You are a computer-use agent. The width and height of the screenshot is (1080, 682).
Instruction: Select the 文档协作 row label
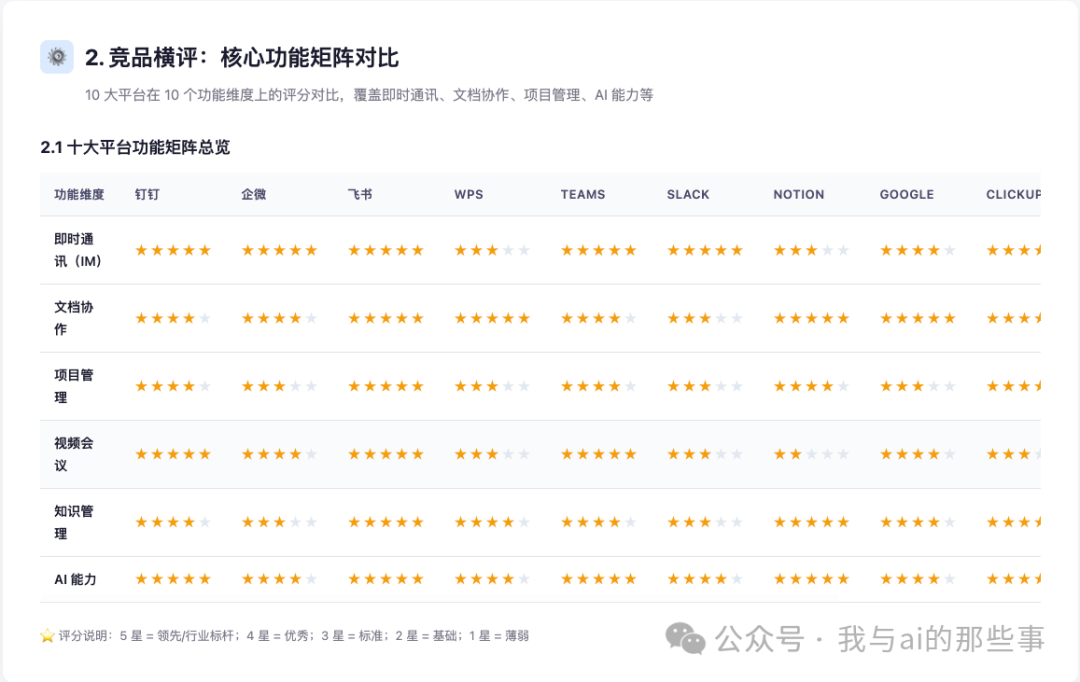pyautogui.click(x=74, y=318)
